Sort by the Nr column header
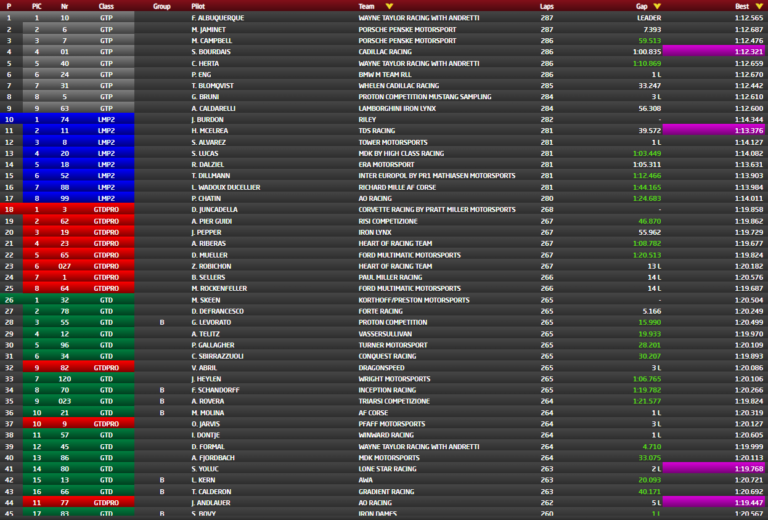Screen dimensions: 768x520 click(x=65, y=6)
